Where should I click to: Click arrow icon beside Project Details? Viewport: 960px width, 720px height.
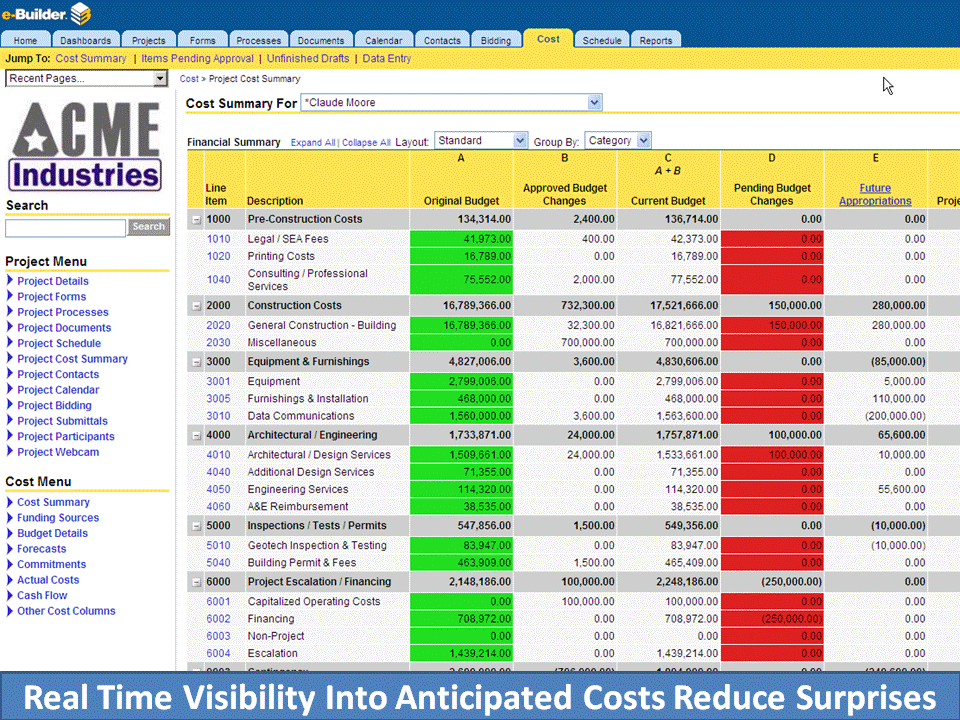[x=10, y=281]
